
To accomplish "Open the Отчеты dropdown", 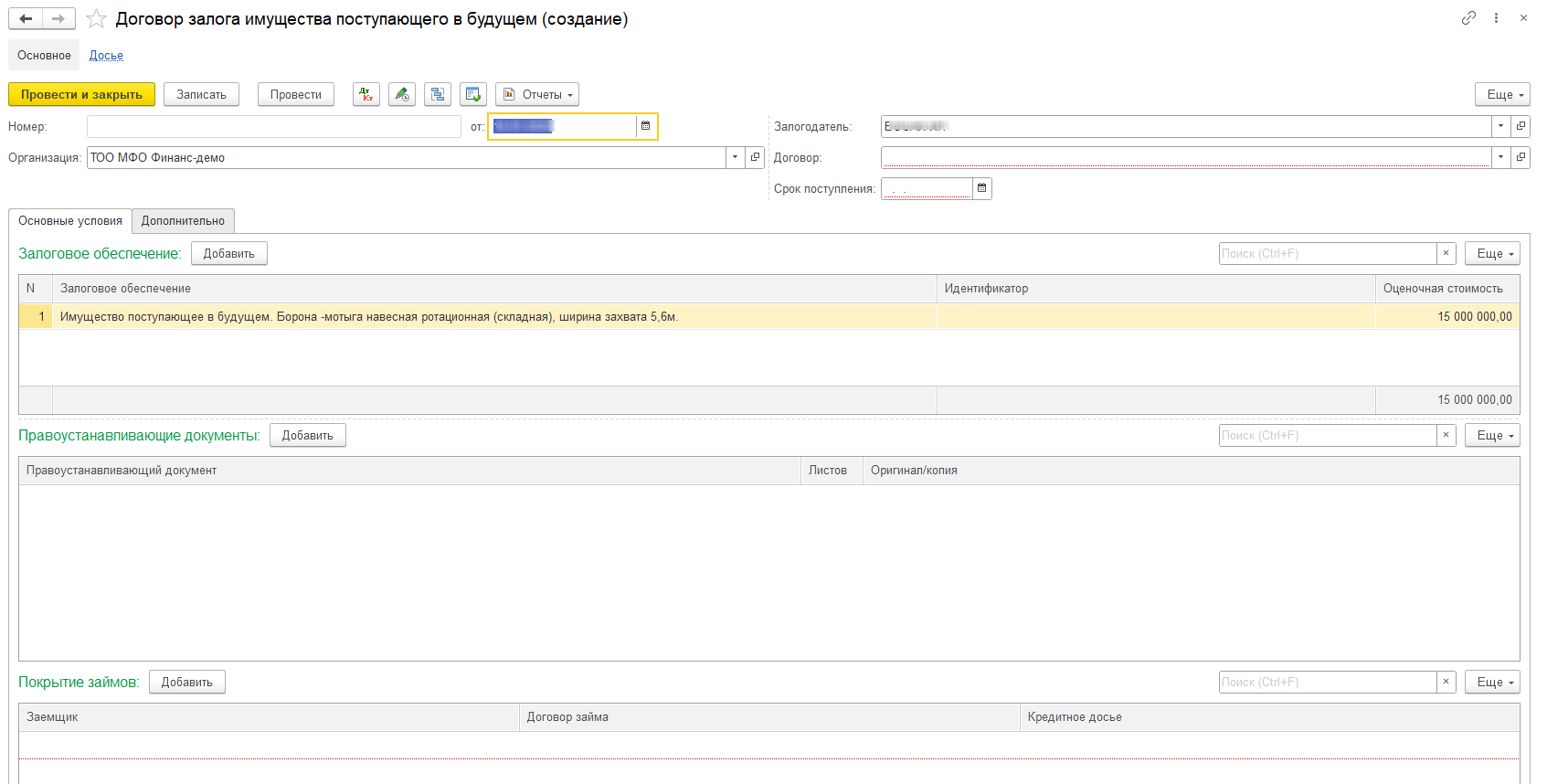I will pos(537,94).
